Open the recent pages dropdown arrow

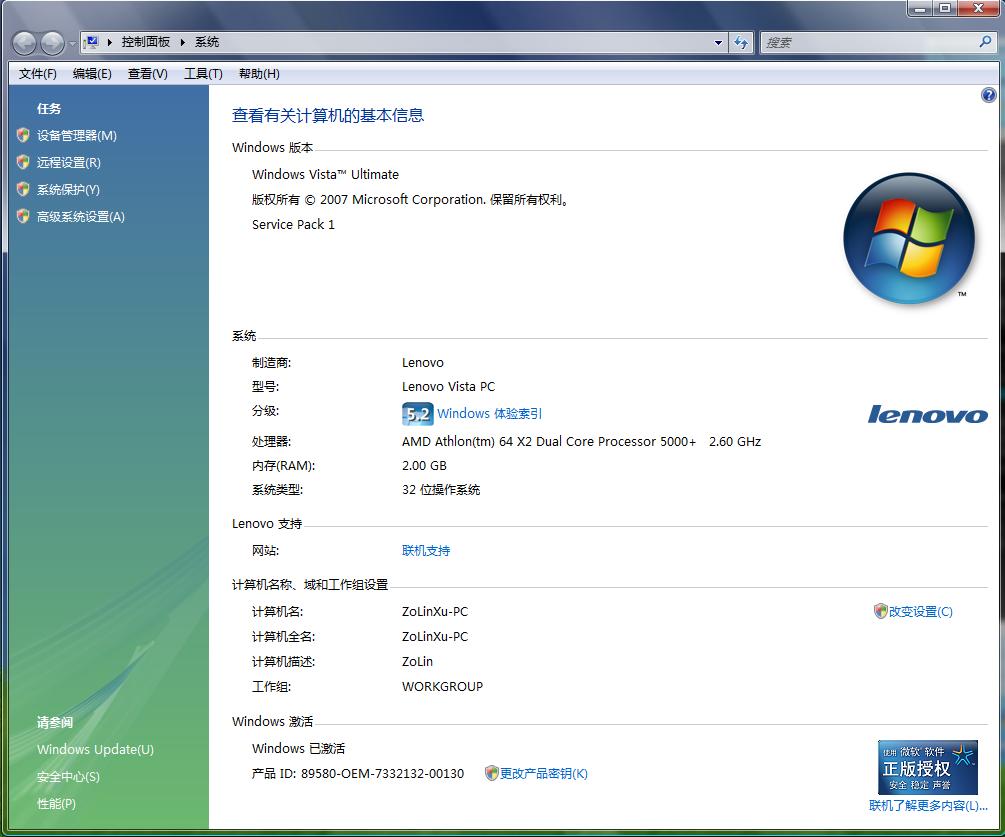[72, 44]
